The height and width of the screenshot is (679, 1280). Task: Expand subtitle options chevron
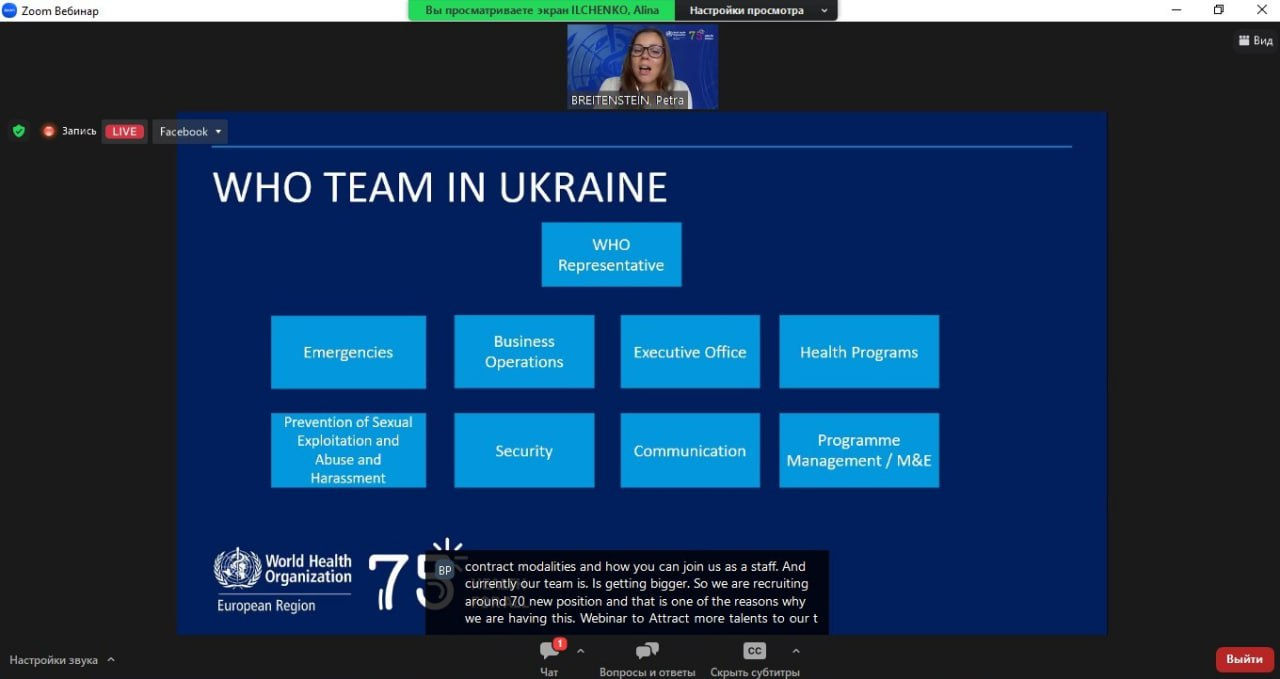(x=796, y=651)
